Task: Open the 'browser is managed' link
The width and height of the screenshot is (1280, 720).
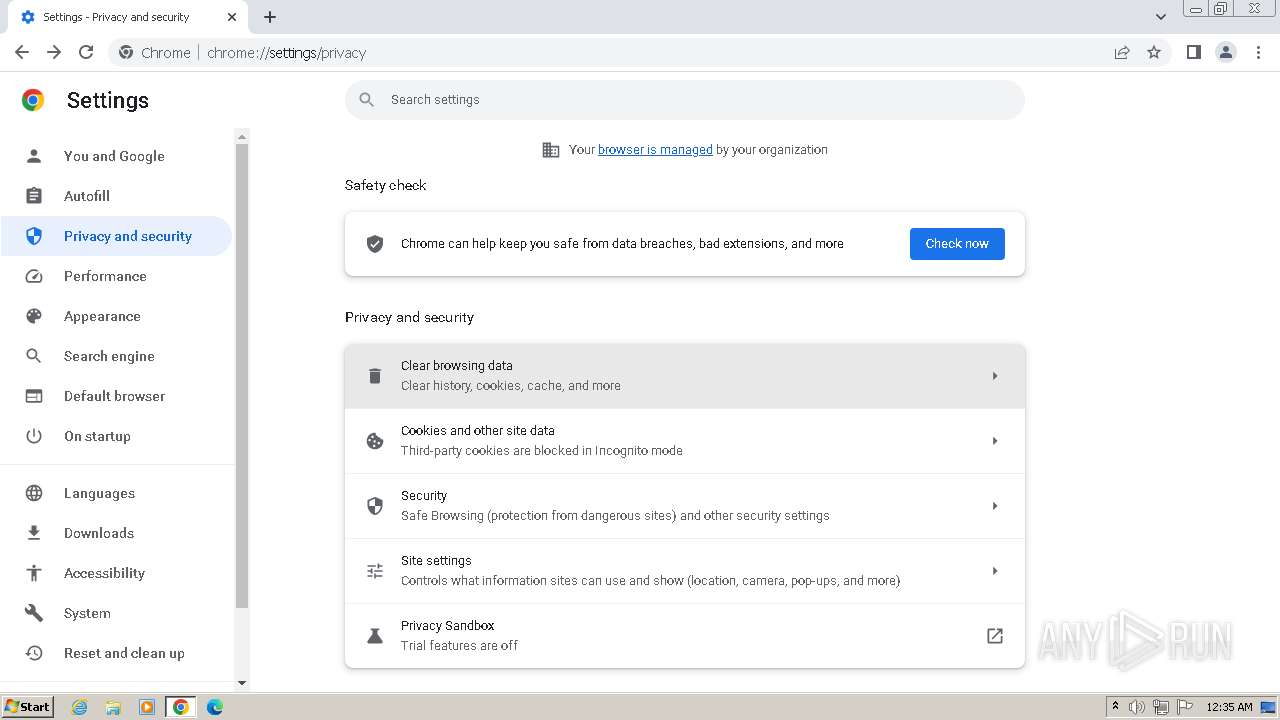Action: pyautogui.click(x=655, y=150)
